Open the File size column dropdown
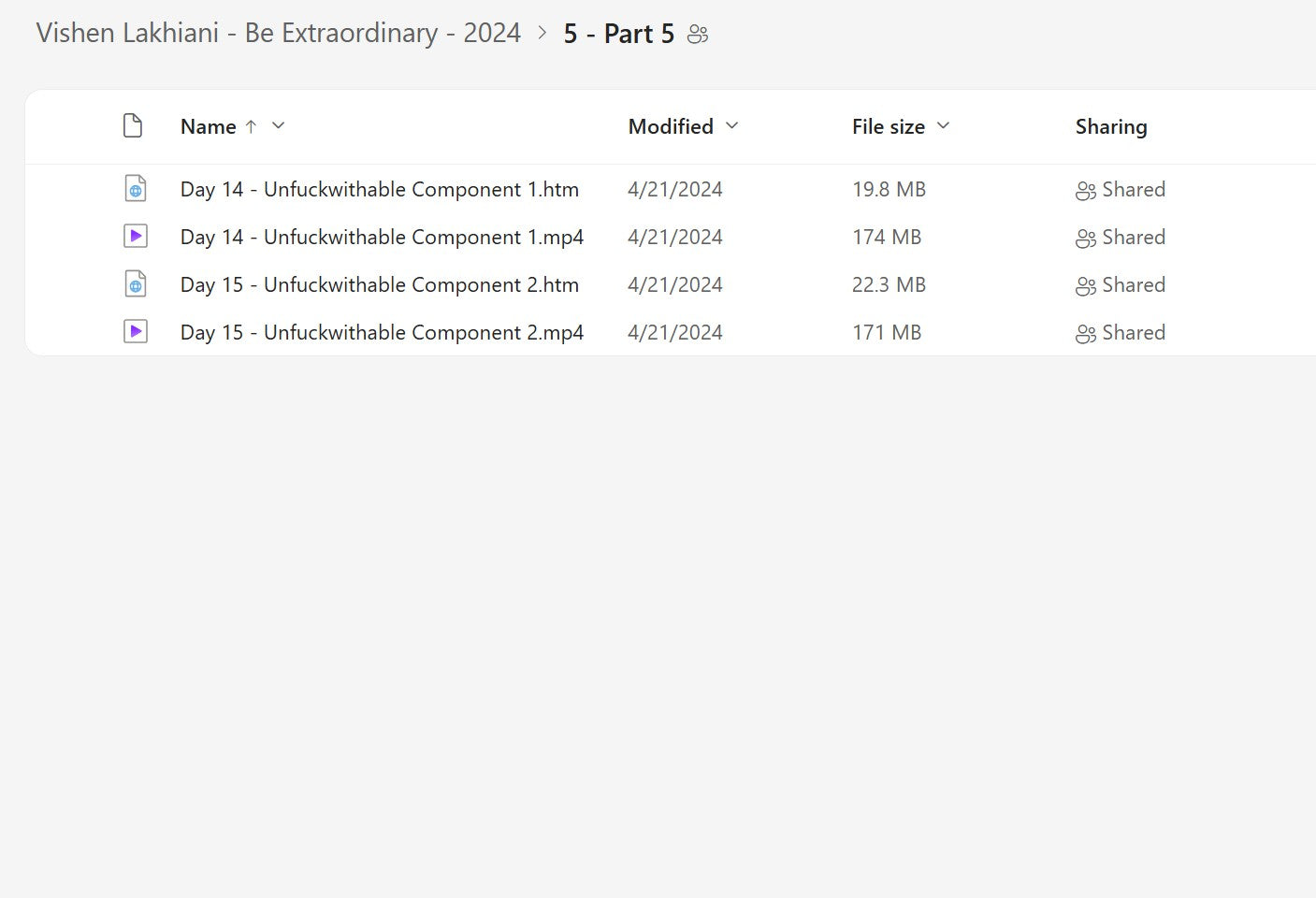The height and width of the screenshot is (898, 1316). [x=943, y=125]
